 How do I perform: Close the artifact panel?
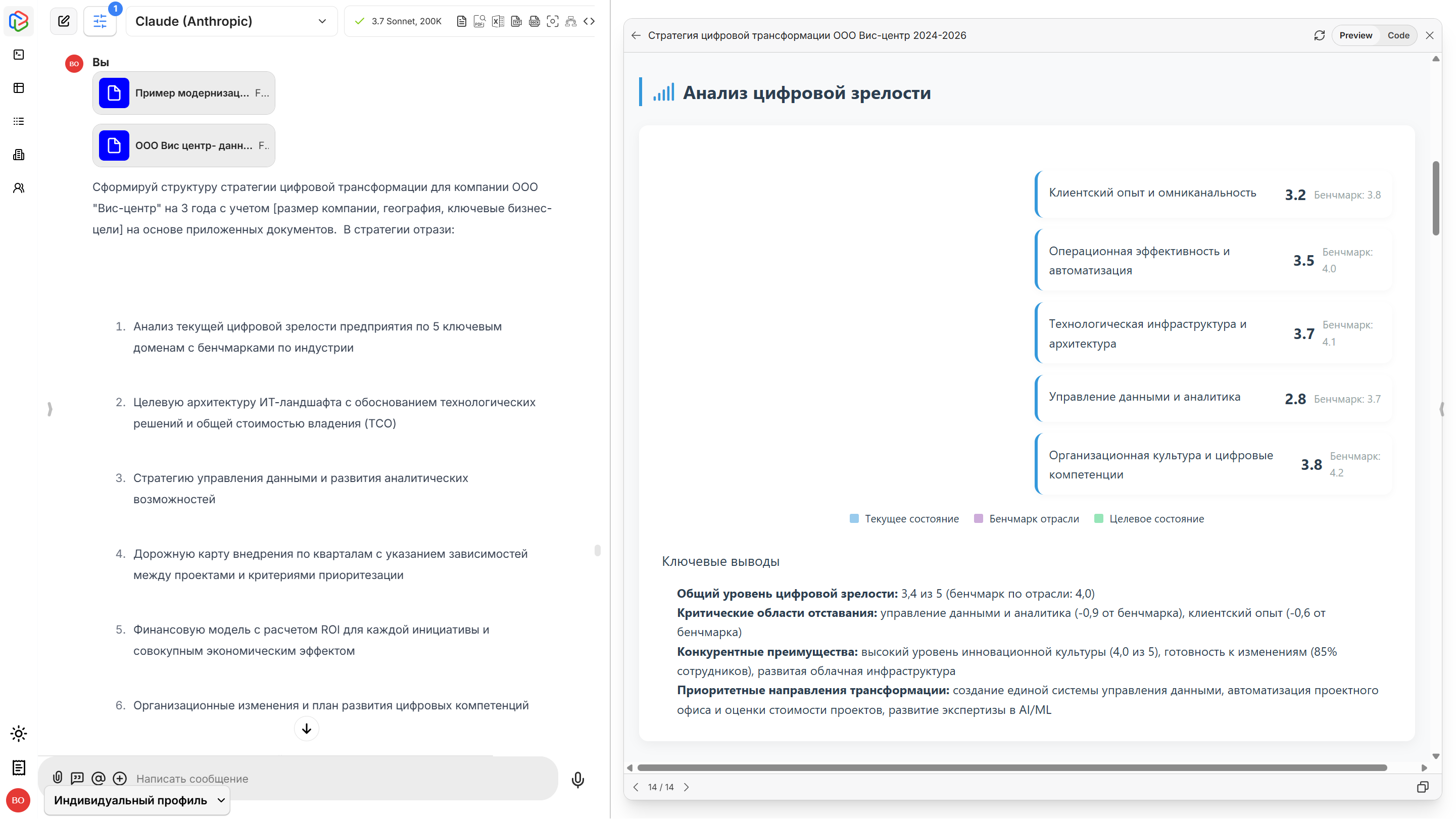point(1429,35)
